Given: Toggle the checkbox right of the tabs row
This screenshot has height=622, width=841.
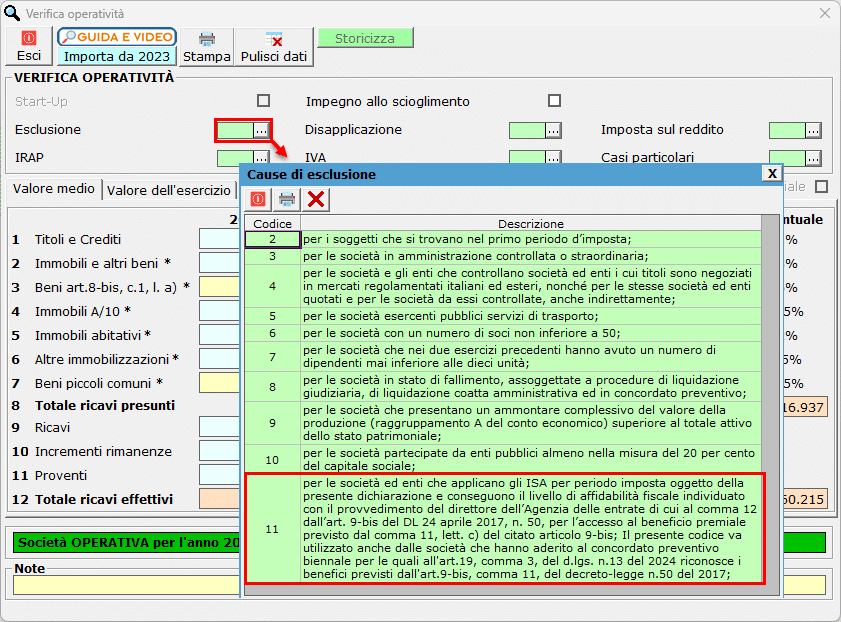Looking at the screenshot, I should tap(821, 187).
